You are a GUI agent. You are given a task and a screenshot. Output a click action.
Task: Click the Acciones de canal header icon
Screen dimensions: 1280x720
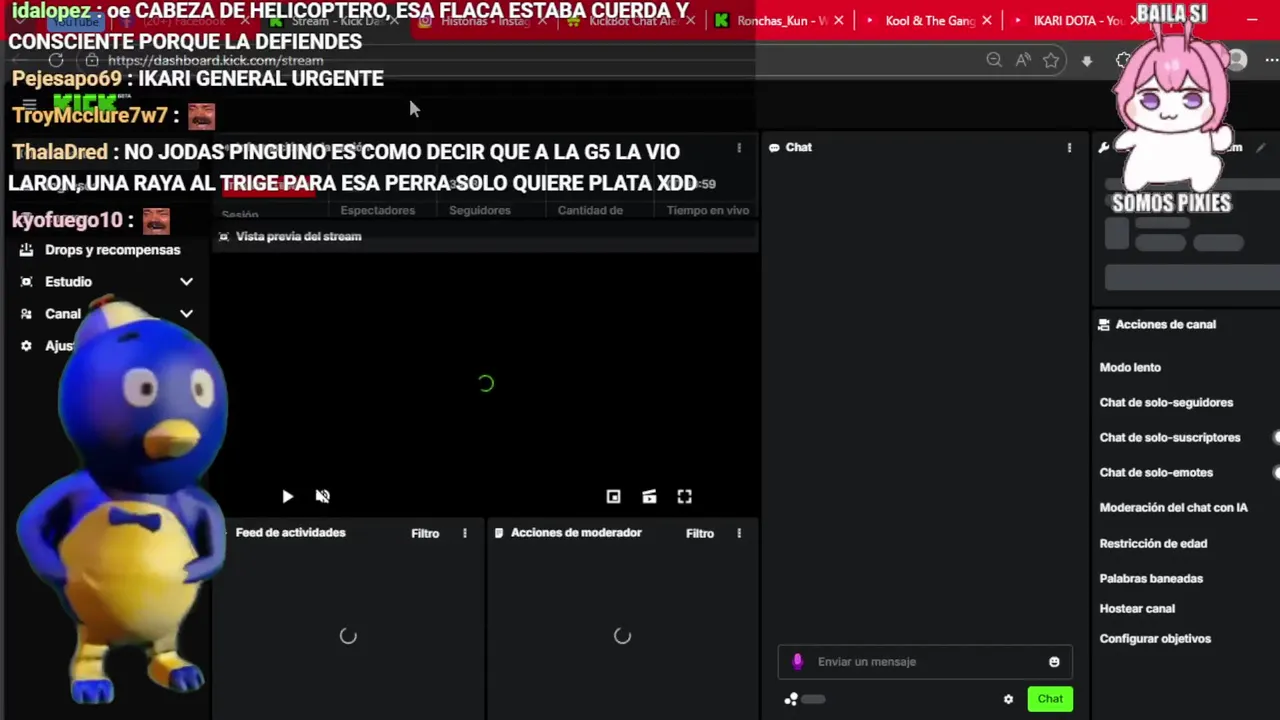[x=1104, y=324]
